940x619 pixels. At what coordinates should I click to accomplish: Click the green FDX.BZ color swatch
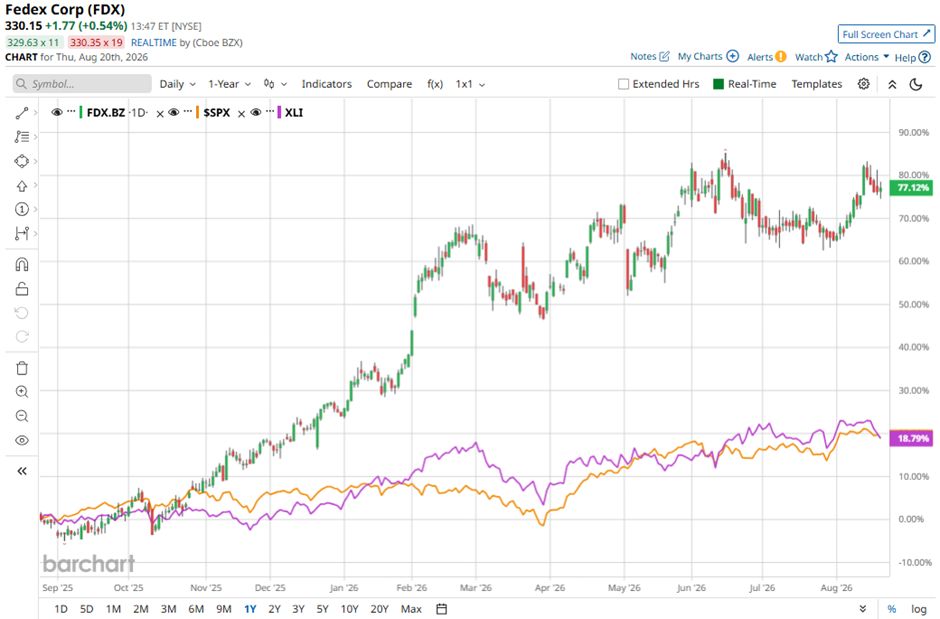point(81,112)
